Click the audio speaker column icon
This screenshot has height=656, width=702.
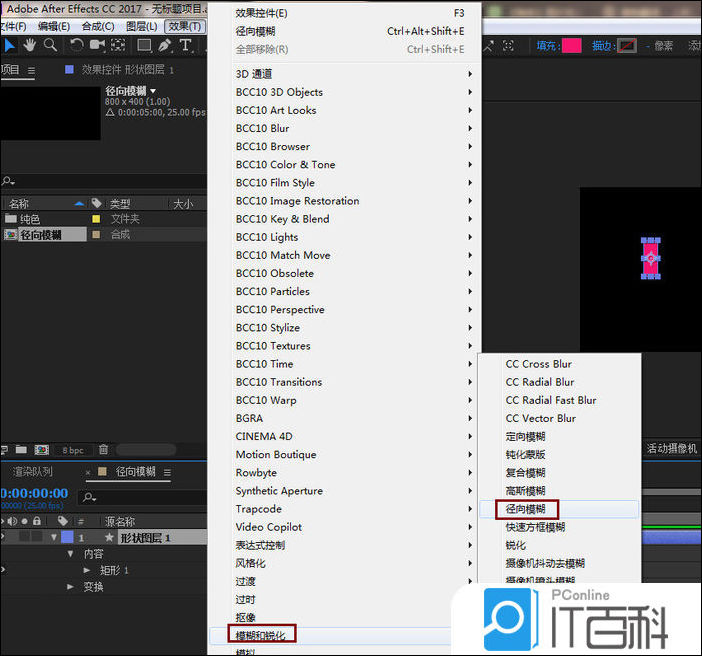click(12, 521)
